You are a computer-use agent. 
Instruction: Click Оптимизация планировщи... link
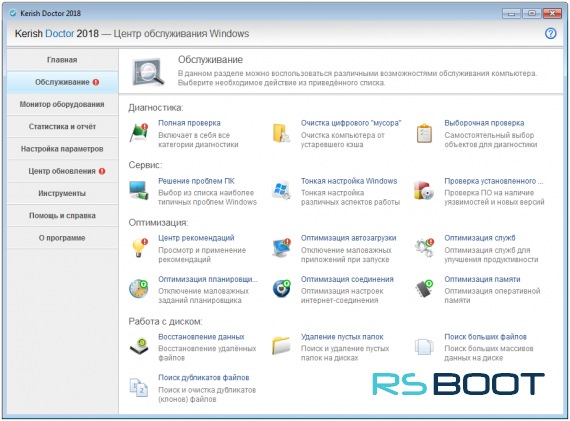208,279
